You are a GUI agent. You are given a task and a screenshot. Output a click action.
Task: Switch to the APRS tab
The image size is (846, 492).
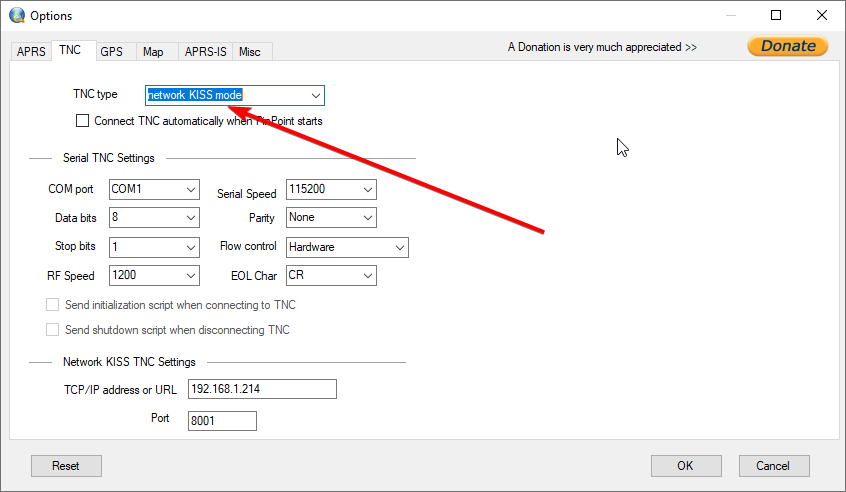[31, 52]
